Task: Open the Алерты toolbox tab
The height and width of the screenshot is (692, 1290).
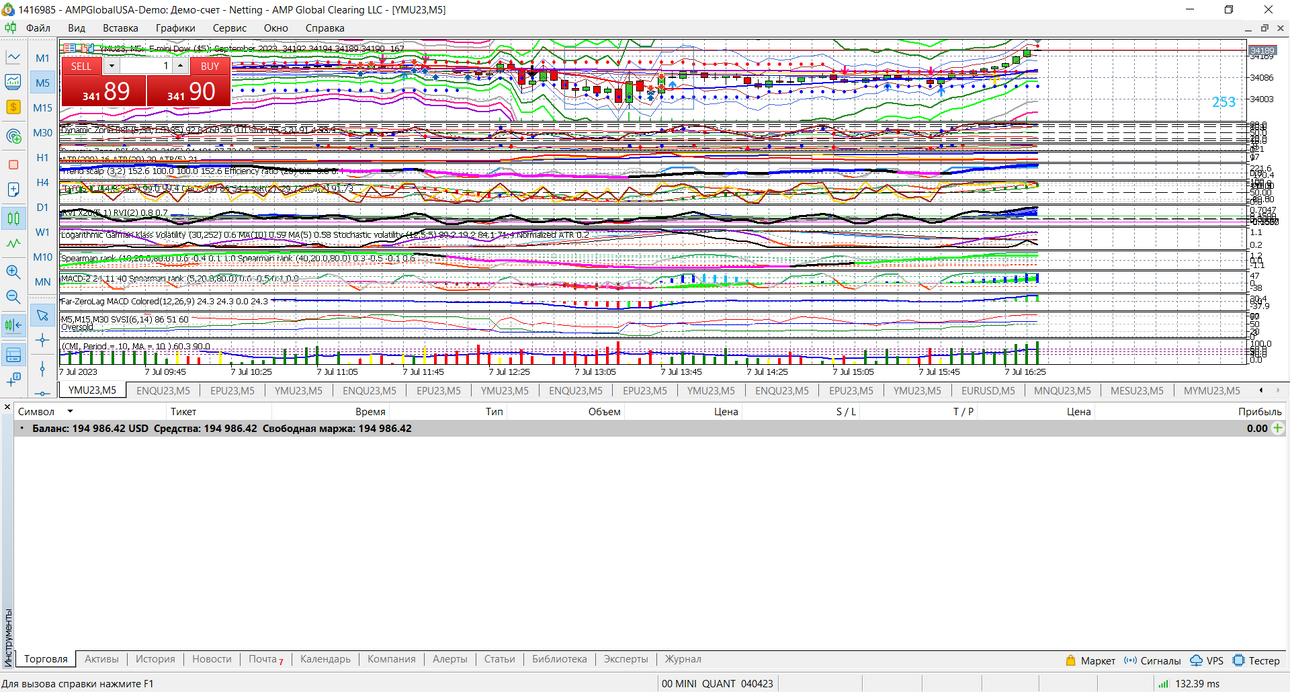Action: tap(450, 659)
